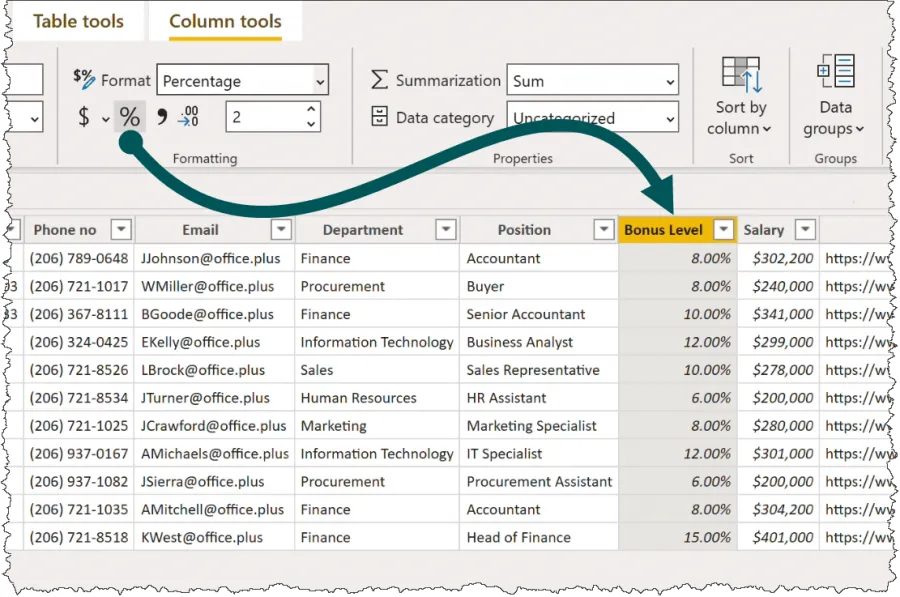The image size is (900, 597).
Task: Click the decimal places arrow icon
Action: 188,117
